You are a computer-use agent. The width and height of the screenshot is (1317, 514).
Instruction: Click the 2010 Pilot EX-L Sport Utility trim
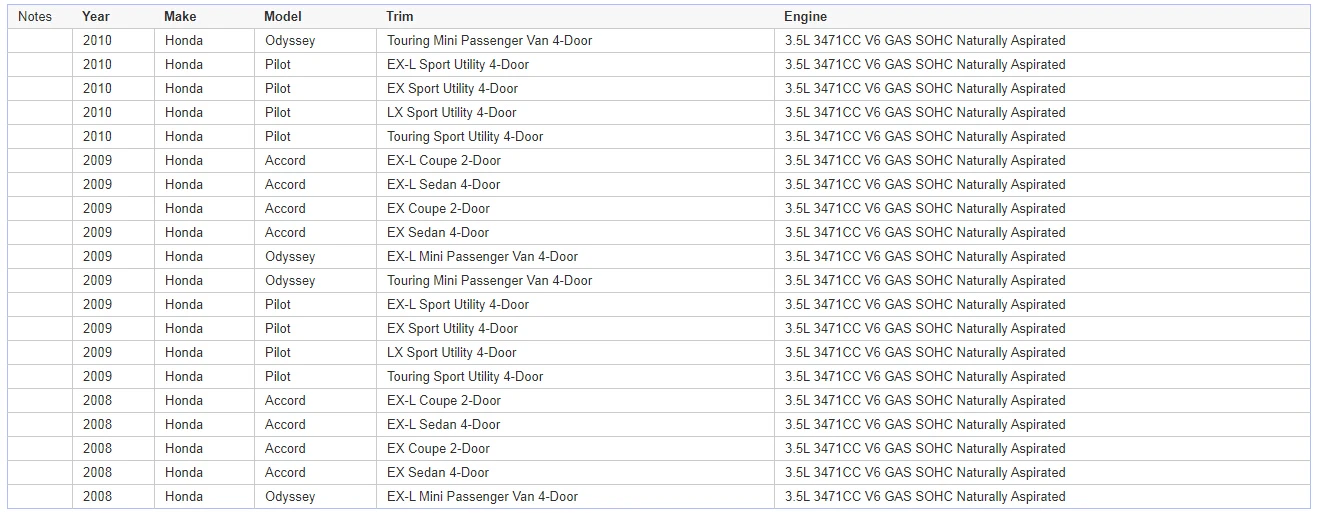[458, 65]
